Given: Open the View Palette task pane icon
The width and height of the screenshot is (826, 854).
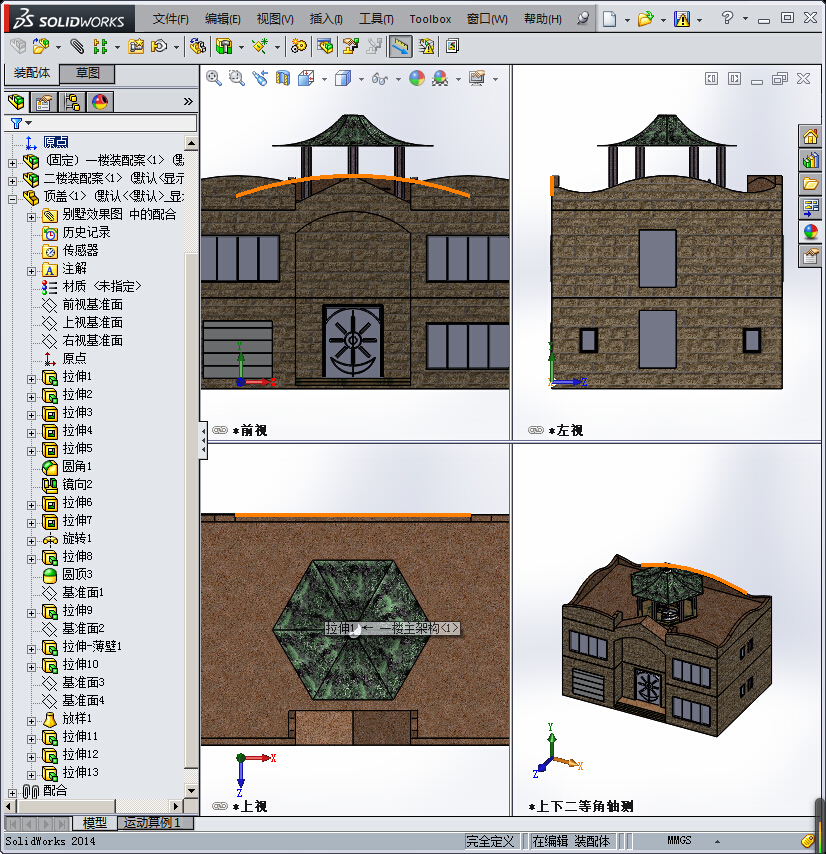Looking at the screenshot, I should pyautogui.click(x=810, y=208).
